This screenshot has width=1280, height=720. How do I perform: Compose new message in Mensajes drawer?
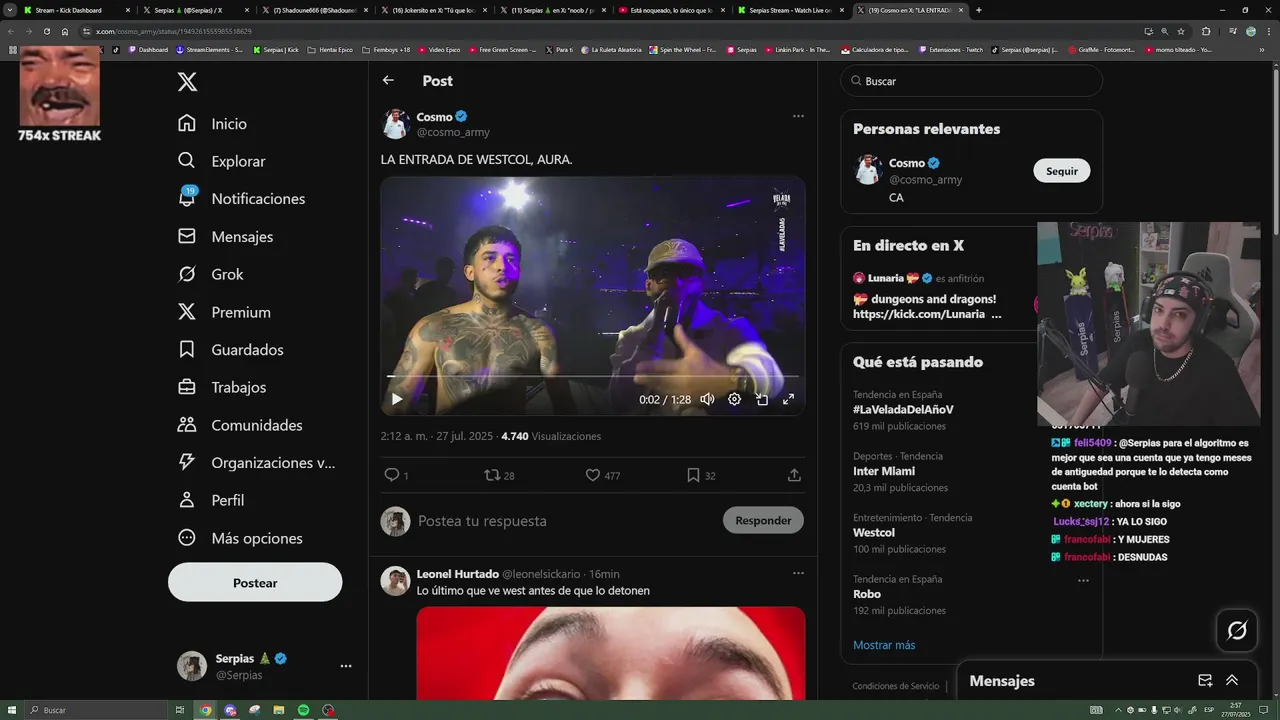[x=1205, y=680]
